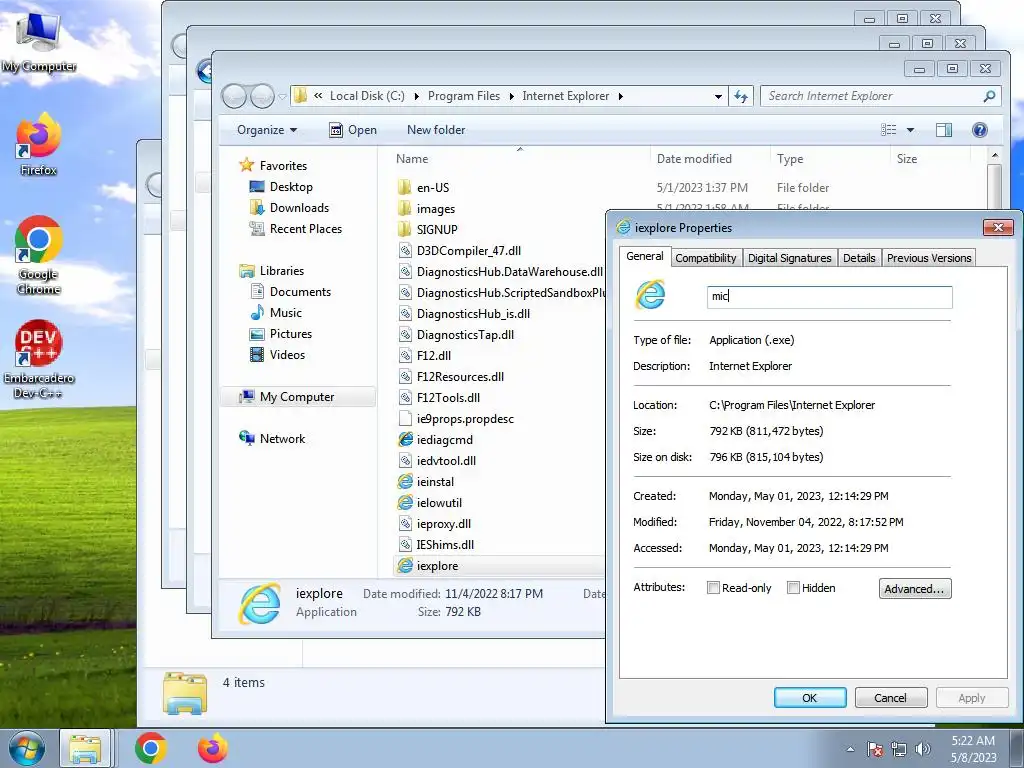Select the General tab
This screenshot has height=768, width=1024.
click(x=645, y=256)
